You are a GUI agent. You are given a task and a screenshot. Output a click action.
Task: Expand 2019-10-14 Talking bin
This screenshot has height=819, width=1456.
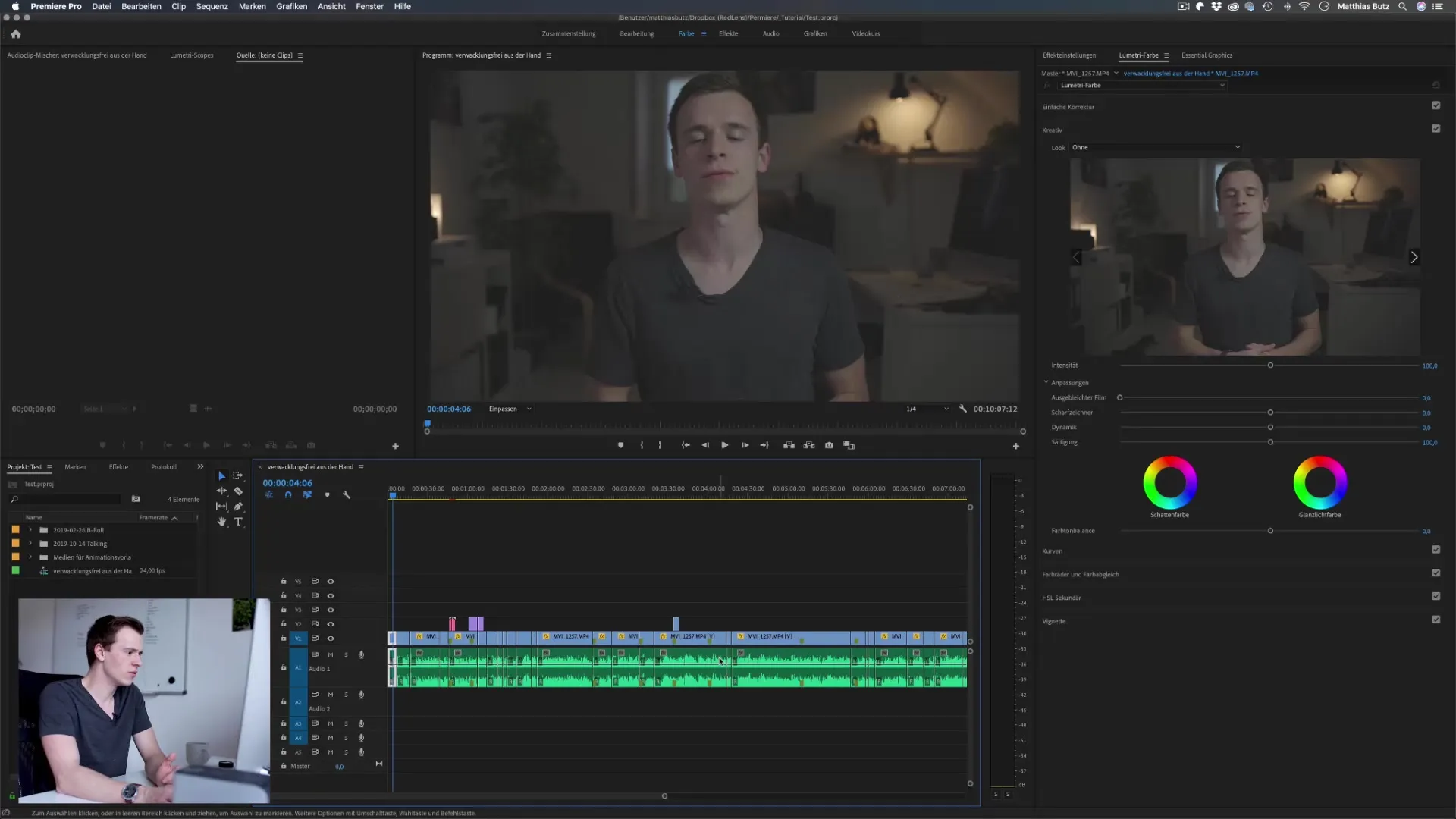click(x=30, y=544)
